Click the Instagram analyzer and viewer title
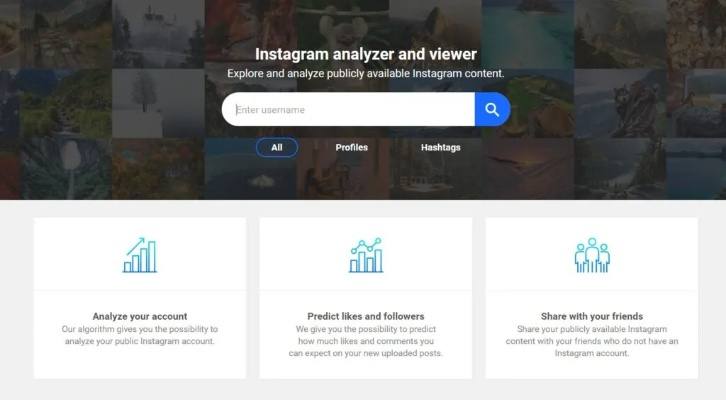The height and width of the screenshot is (400, 726). click(x=366, y=54)
